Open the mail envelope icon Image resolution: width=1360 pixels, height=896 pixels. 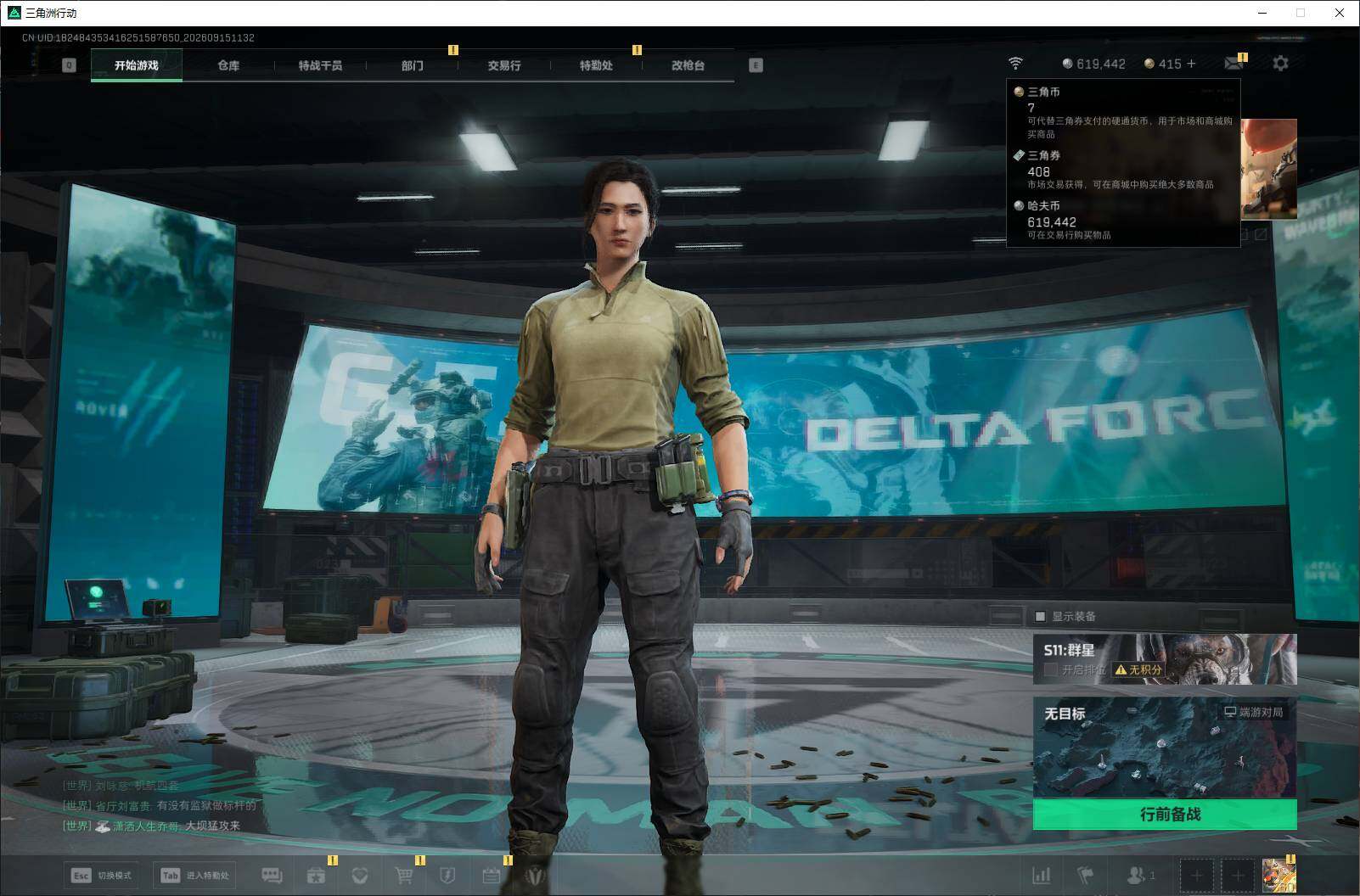pyautogui.click(x=1234, y=64)
